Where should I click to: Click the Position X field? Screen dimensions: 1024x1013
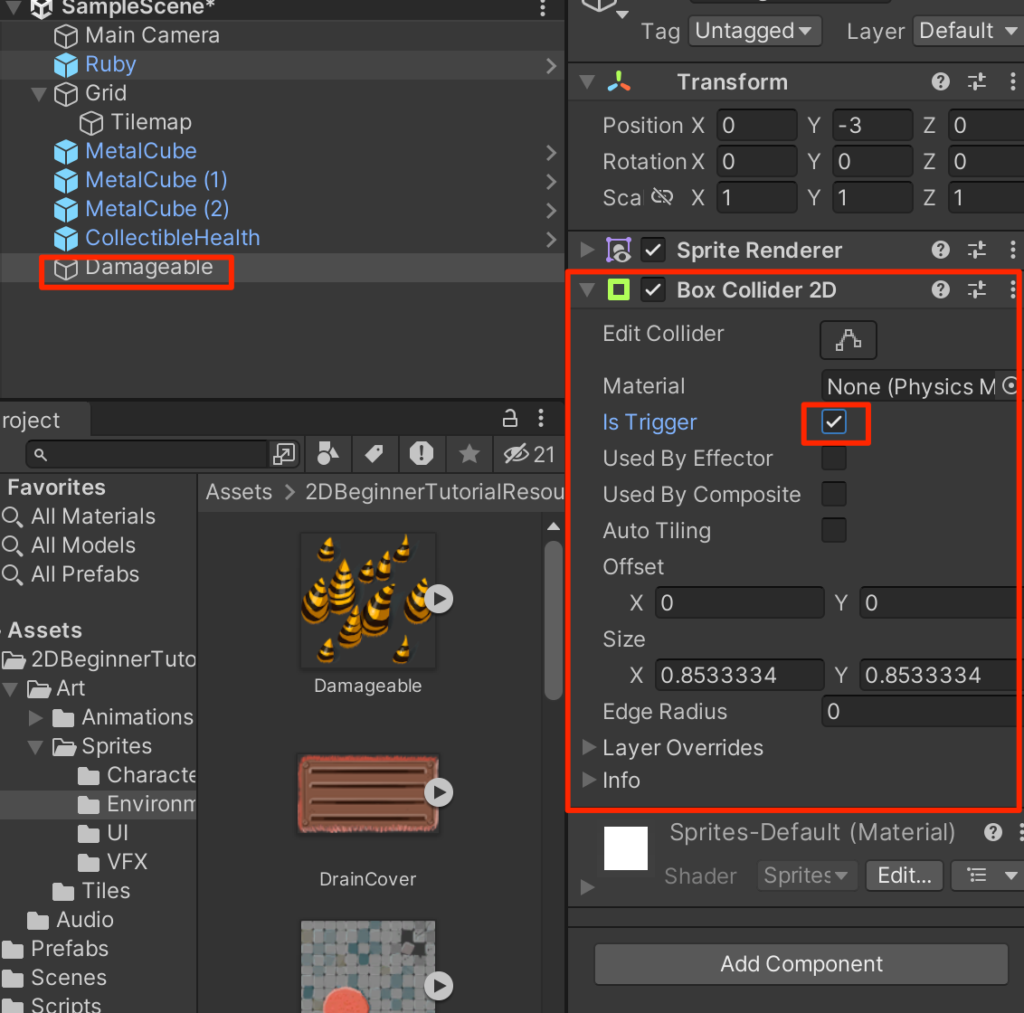click(757, 125)
